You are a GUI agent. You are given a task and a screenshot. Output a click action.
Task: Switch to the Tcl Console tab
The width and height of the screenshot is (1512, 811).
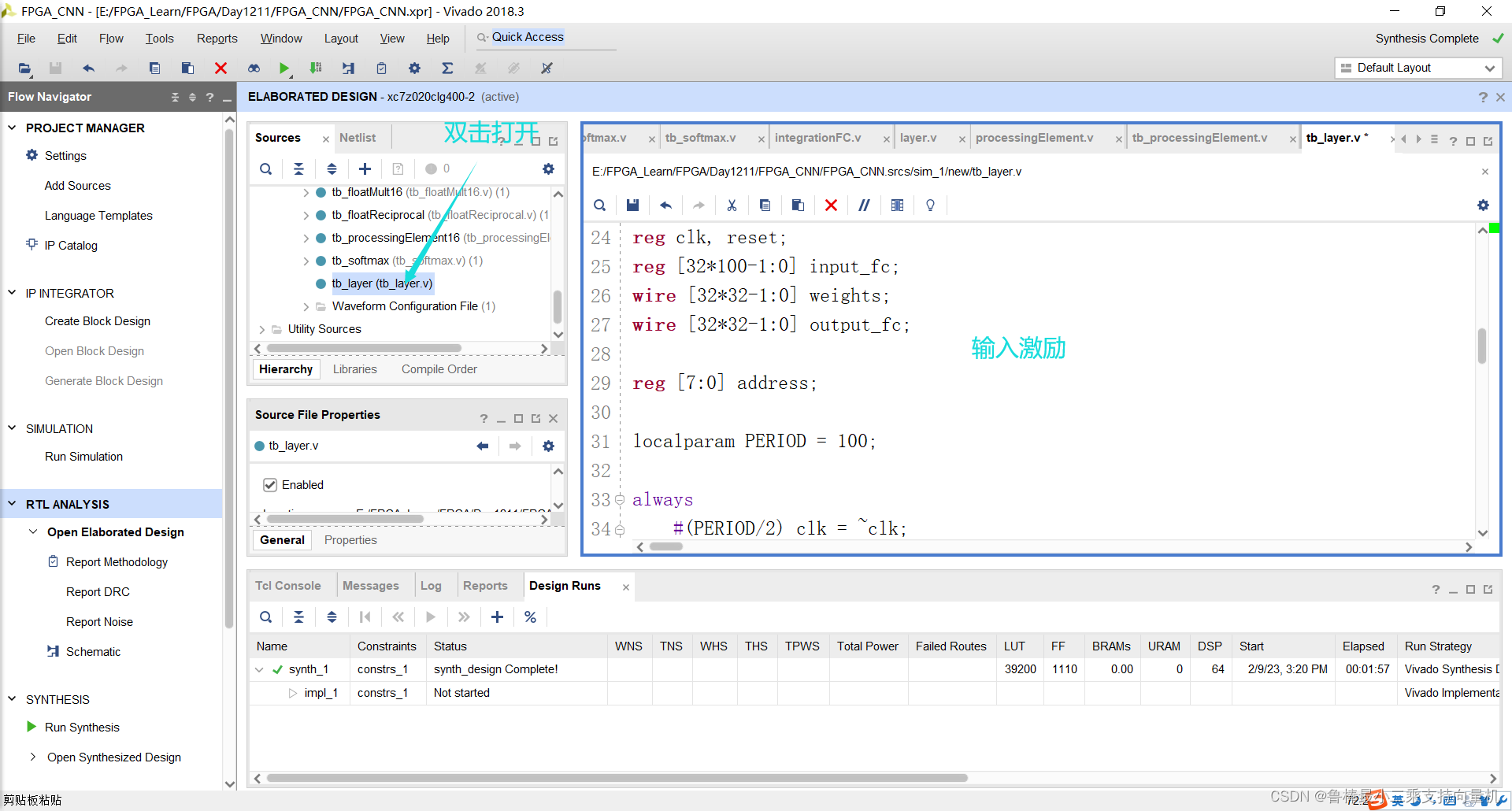point(288,586)
